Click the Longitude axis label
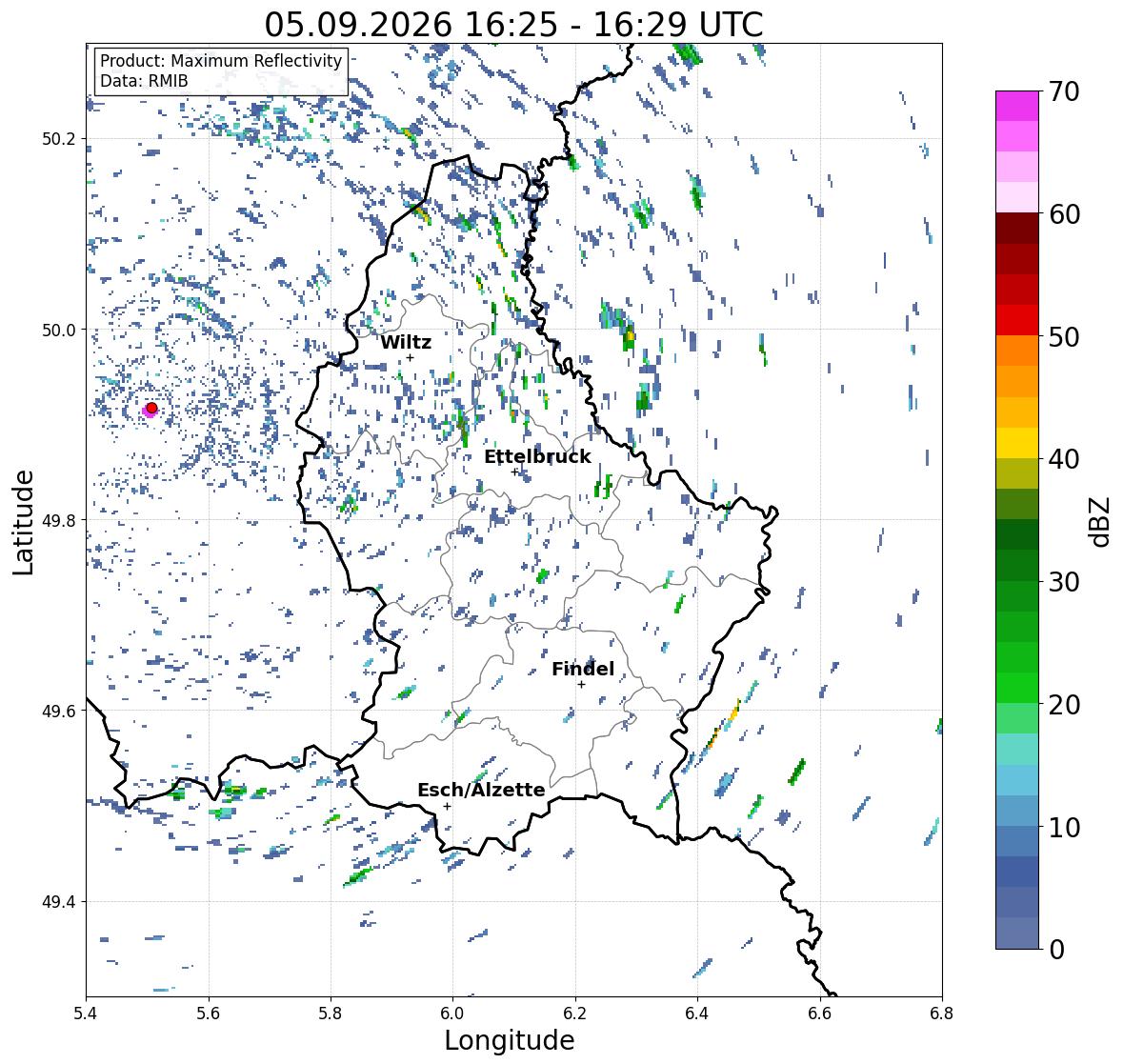 tap(510, 1040)
